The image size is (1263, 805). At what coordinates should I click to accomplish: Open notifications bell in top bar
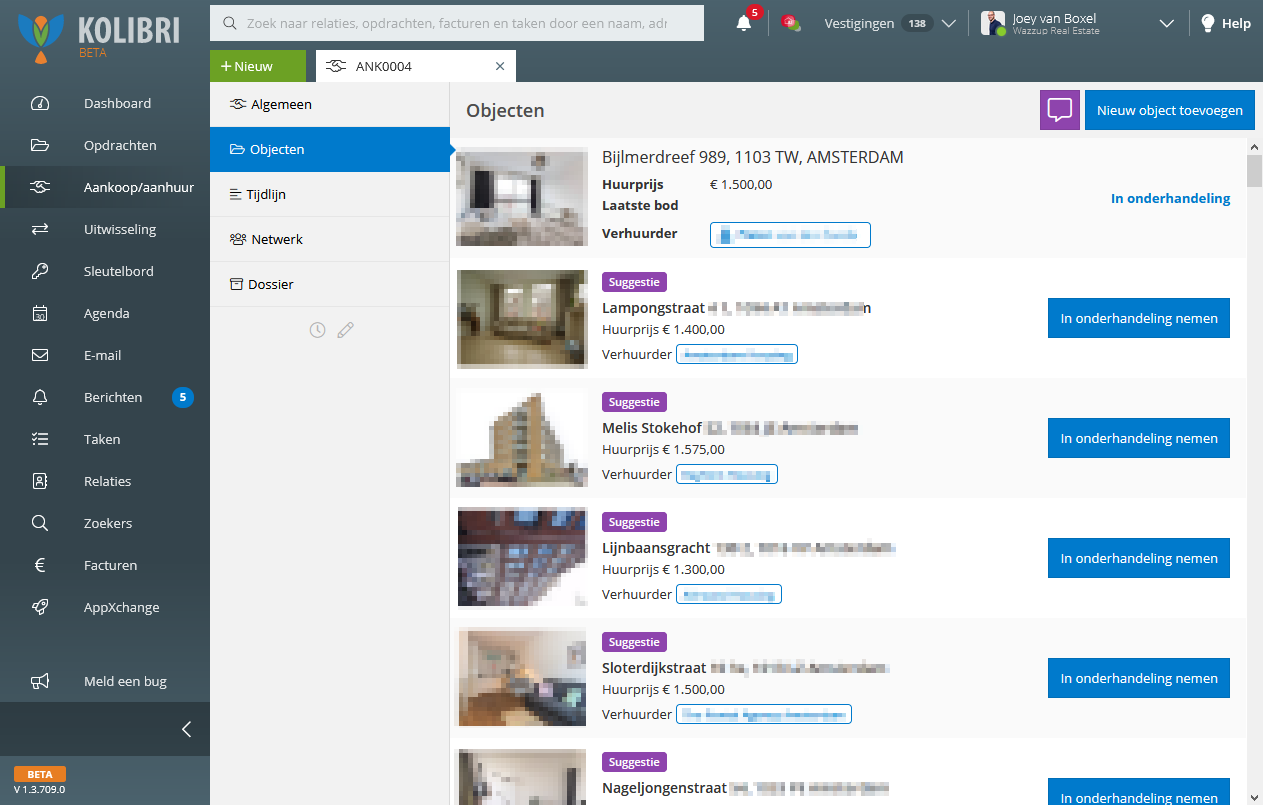[x=743, y=24]
